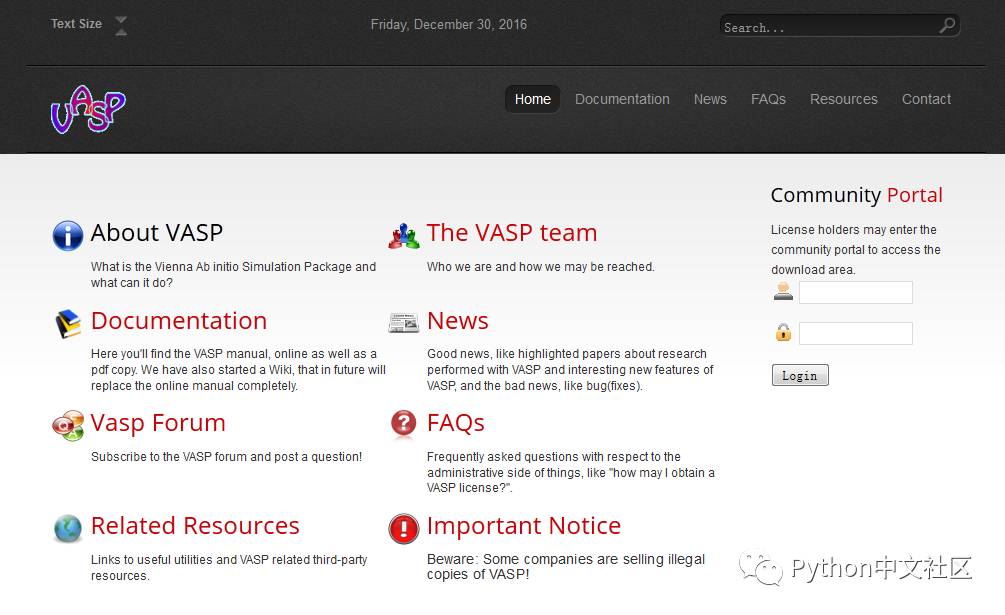Click the 'Beware: Some companies are selling illegal' notice text
This screenshot has width=1005, height=615.
(566, 559)
